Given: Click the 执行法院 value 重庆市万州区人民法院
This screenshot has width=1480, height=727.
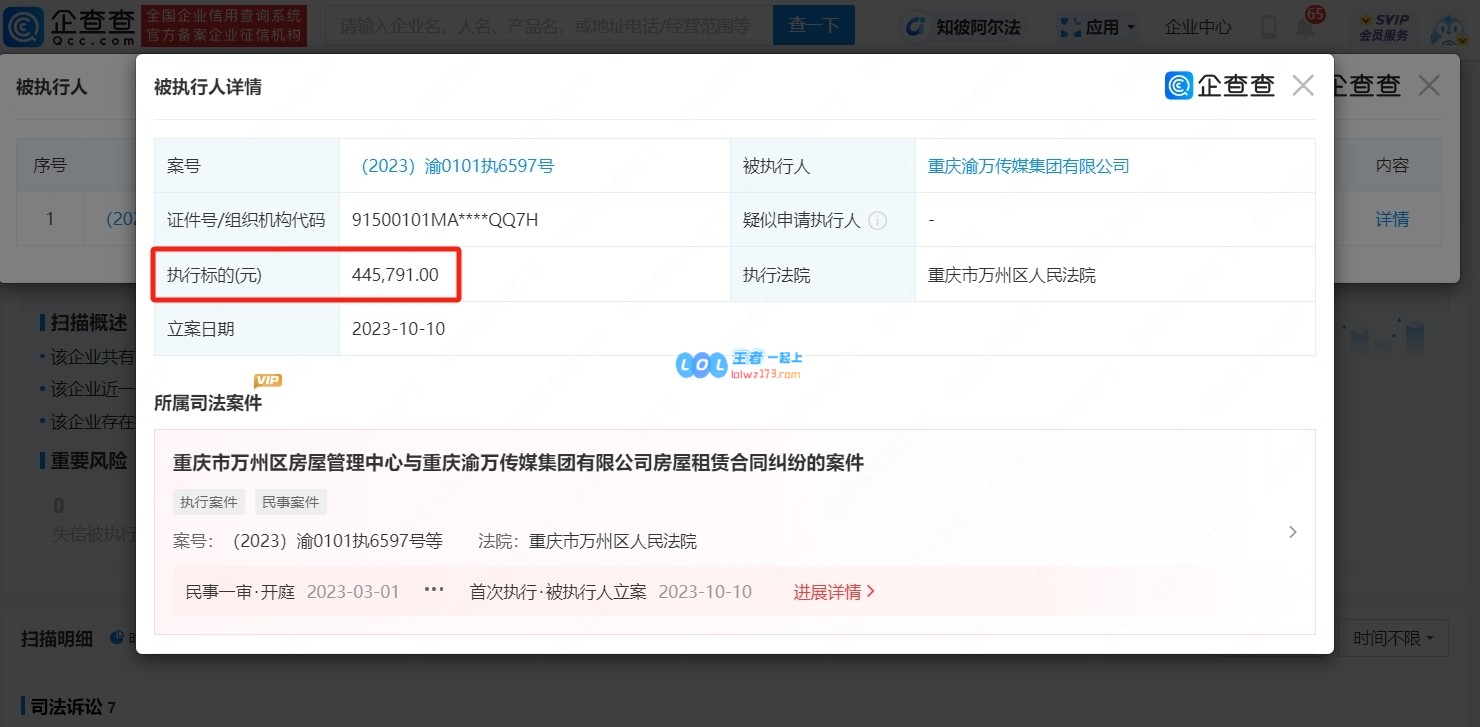Looking at the screenshot, I should tap(1012, 274).
